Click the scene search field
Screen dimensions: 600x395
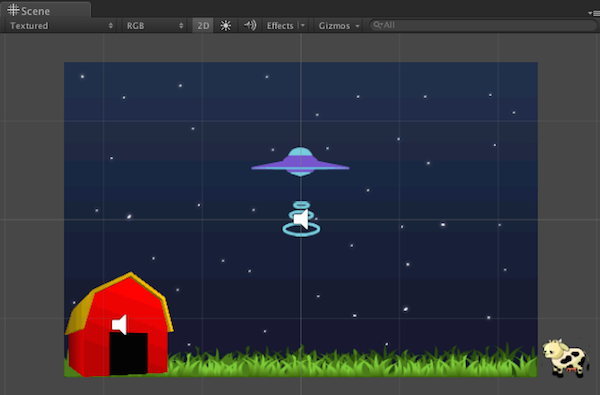[x=483, y=25]
